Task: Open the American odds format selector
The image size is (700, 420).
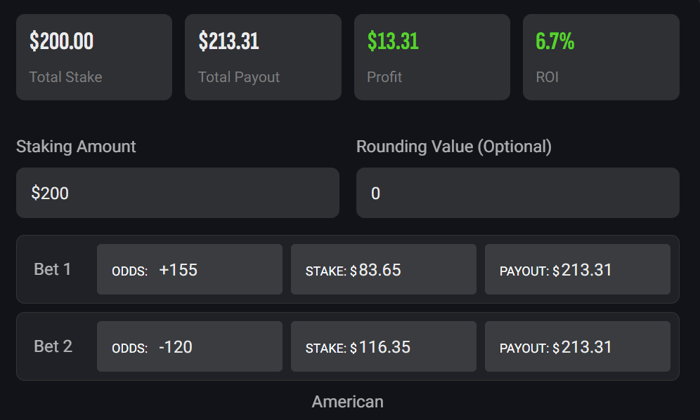Action: (x=347, y=402)
